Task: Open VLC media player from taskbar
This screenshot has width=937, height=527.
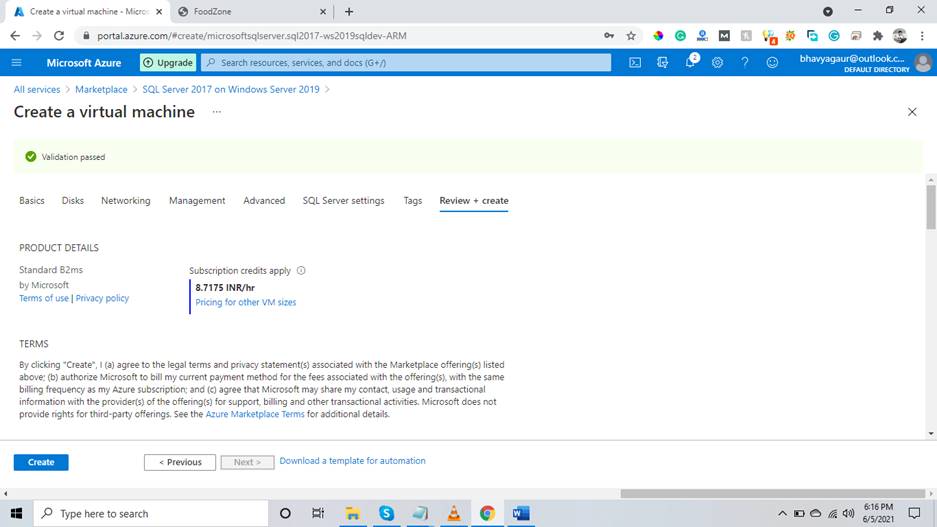Action: coord(454,513)
